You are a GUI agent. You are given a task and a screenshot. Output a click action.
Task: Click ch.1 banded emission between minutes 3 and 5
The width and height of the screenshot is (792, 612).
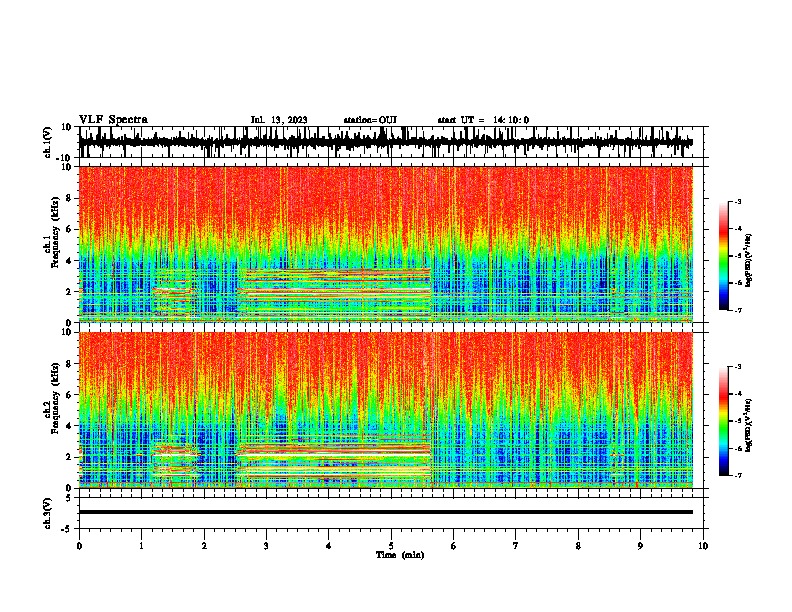tap(334, 293)
